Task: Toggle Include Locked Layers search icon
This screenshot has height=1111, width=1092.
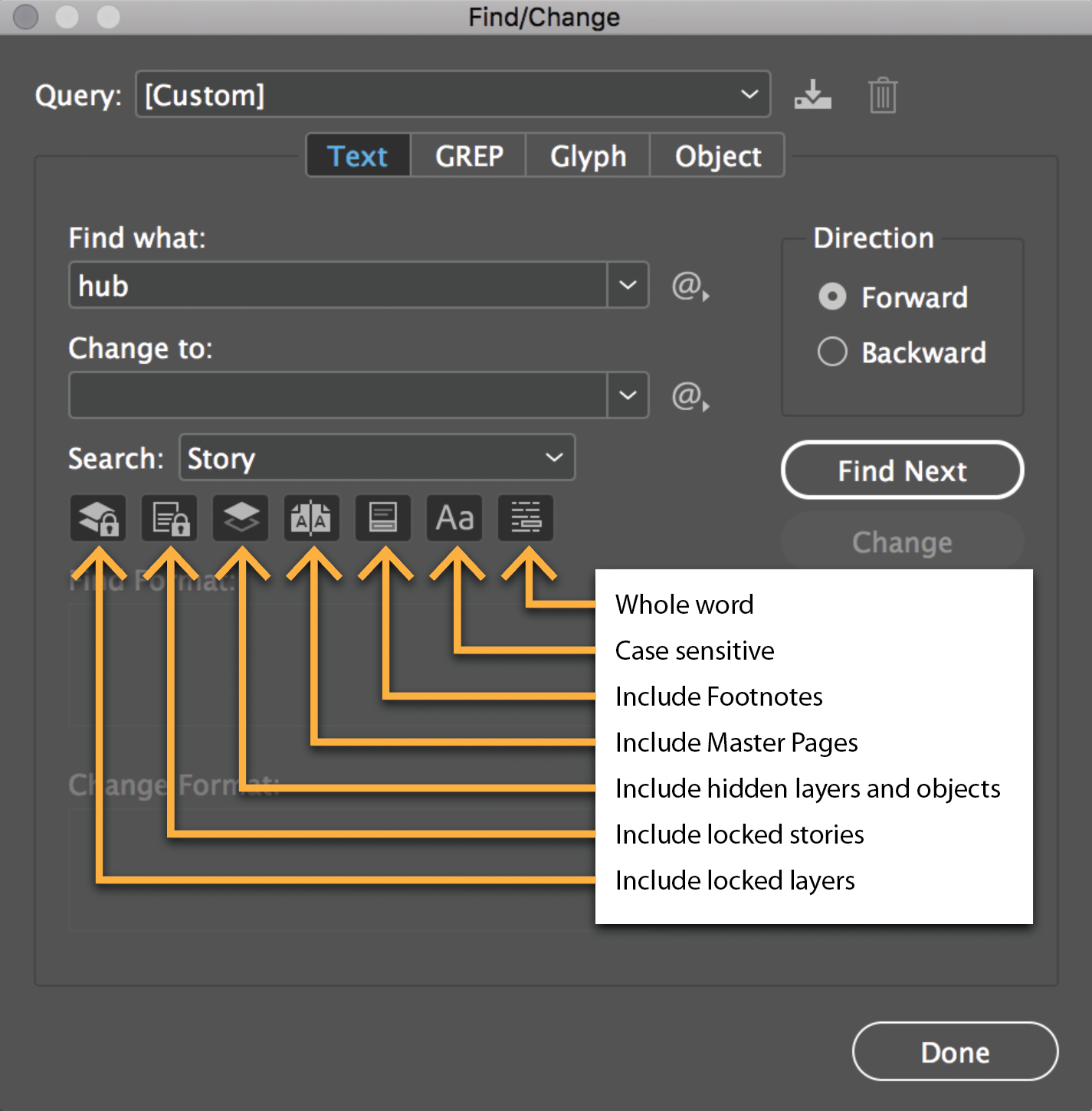Action: tap(98, 519)
